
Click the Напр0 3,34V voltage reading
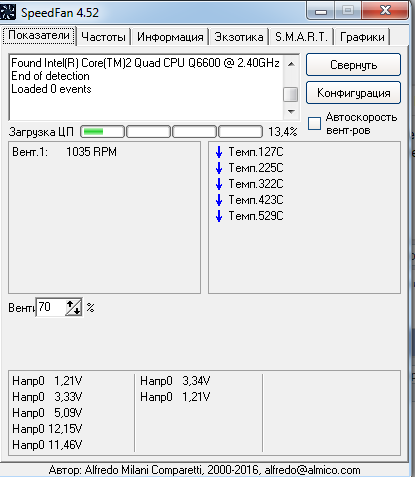point(175,381)
